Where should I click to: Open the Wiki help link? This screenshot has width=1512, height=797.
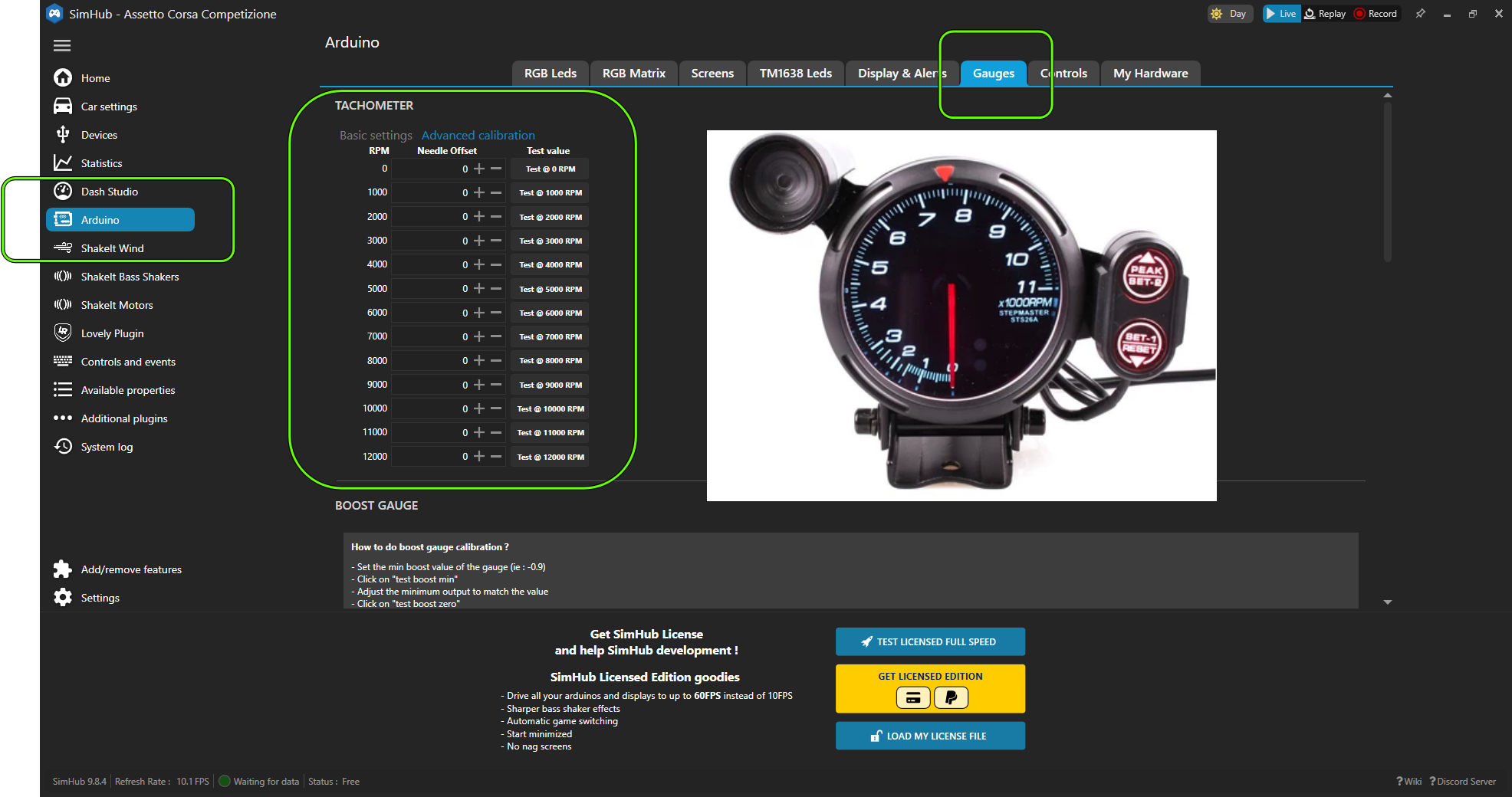pos(1409,782)
